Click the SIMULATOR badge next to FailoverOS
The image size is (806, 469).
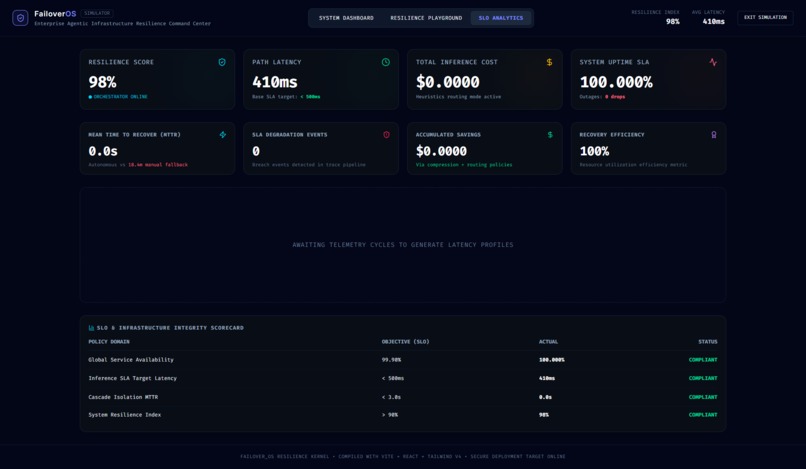pyautogui.click(x=97, y=13)
